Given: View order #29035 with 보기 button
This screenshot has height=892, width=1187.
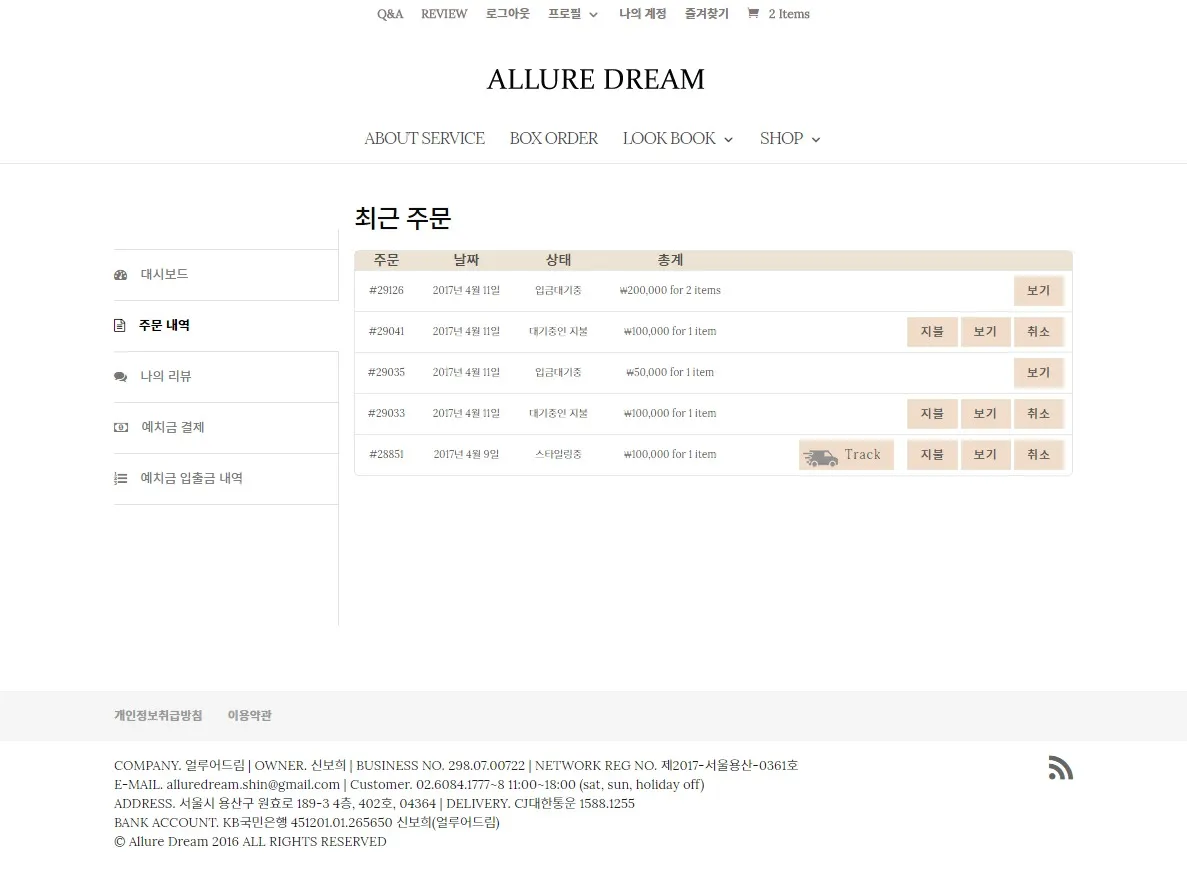Looking at the screenshot, I should click(x=1039, y=373).
